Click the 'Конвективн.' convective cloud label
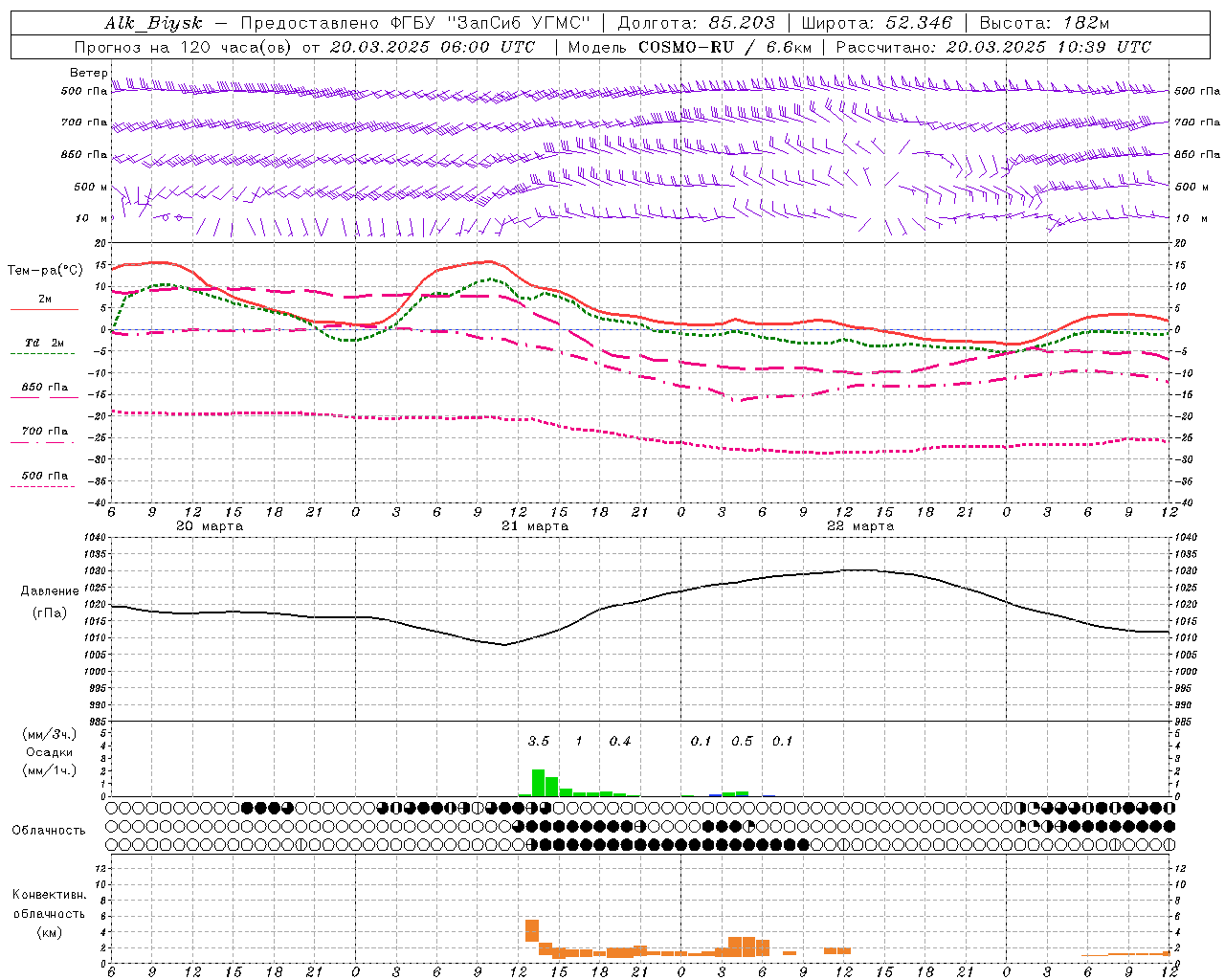This screenshot has height=980, width=1225. [x=50, y=895]
